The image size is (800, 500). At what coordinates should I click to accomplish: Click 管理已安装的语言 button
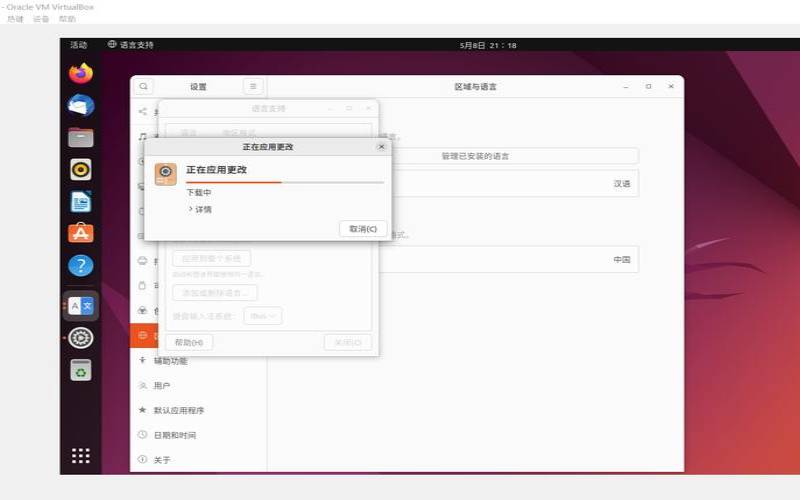[x=475, y=156]
